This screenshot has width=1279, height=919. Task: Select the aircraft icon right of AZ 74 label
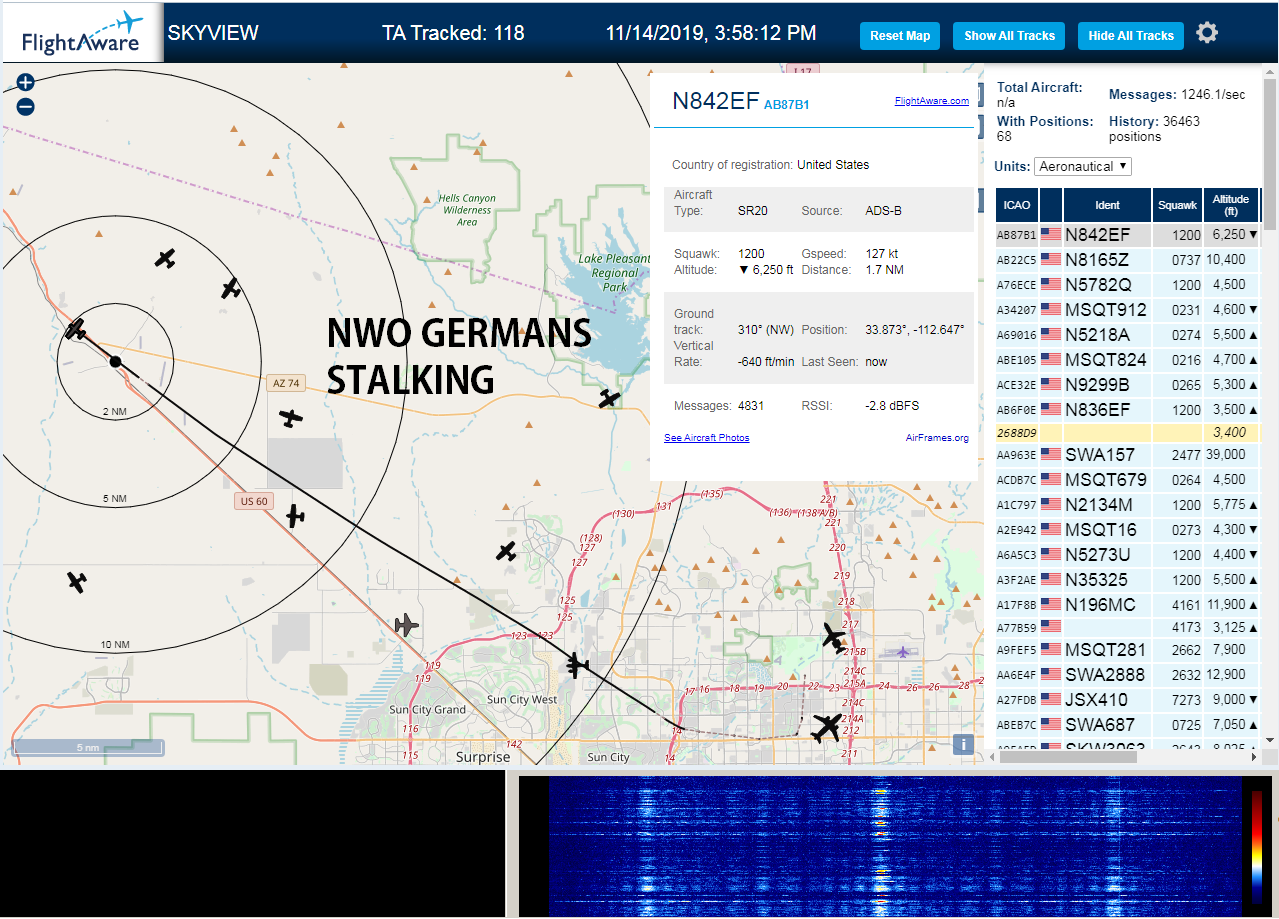coord(291,418)
